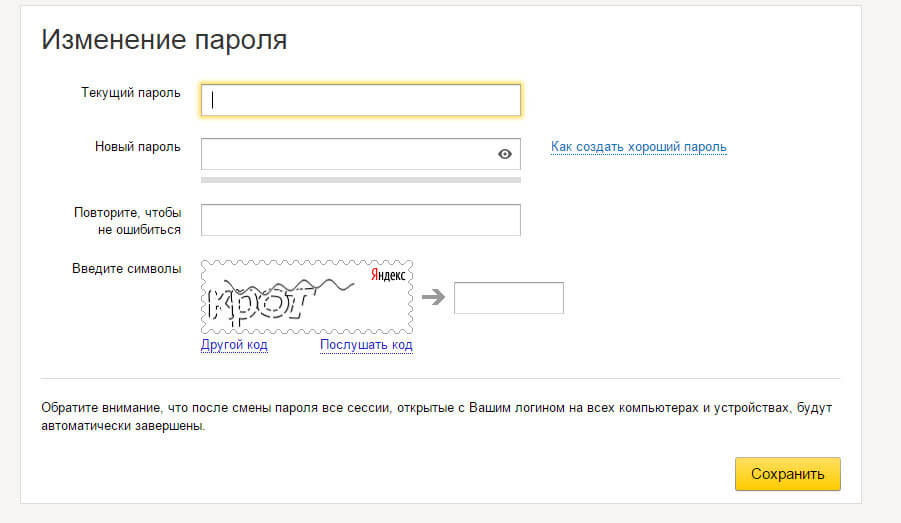Click the Обратите внимание session notice text
901x523 pixels.
tap(436, 417)
